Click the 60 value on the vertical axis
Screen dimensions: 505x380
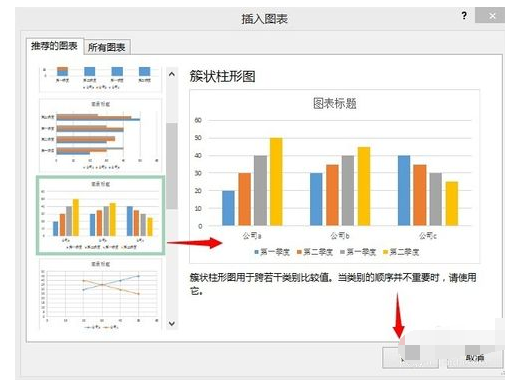point(198,120)
